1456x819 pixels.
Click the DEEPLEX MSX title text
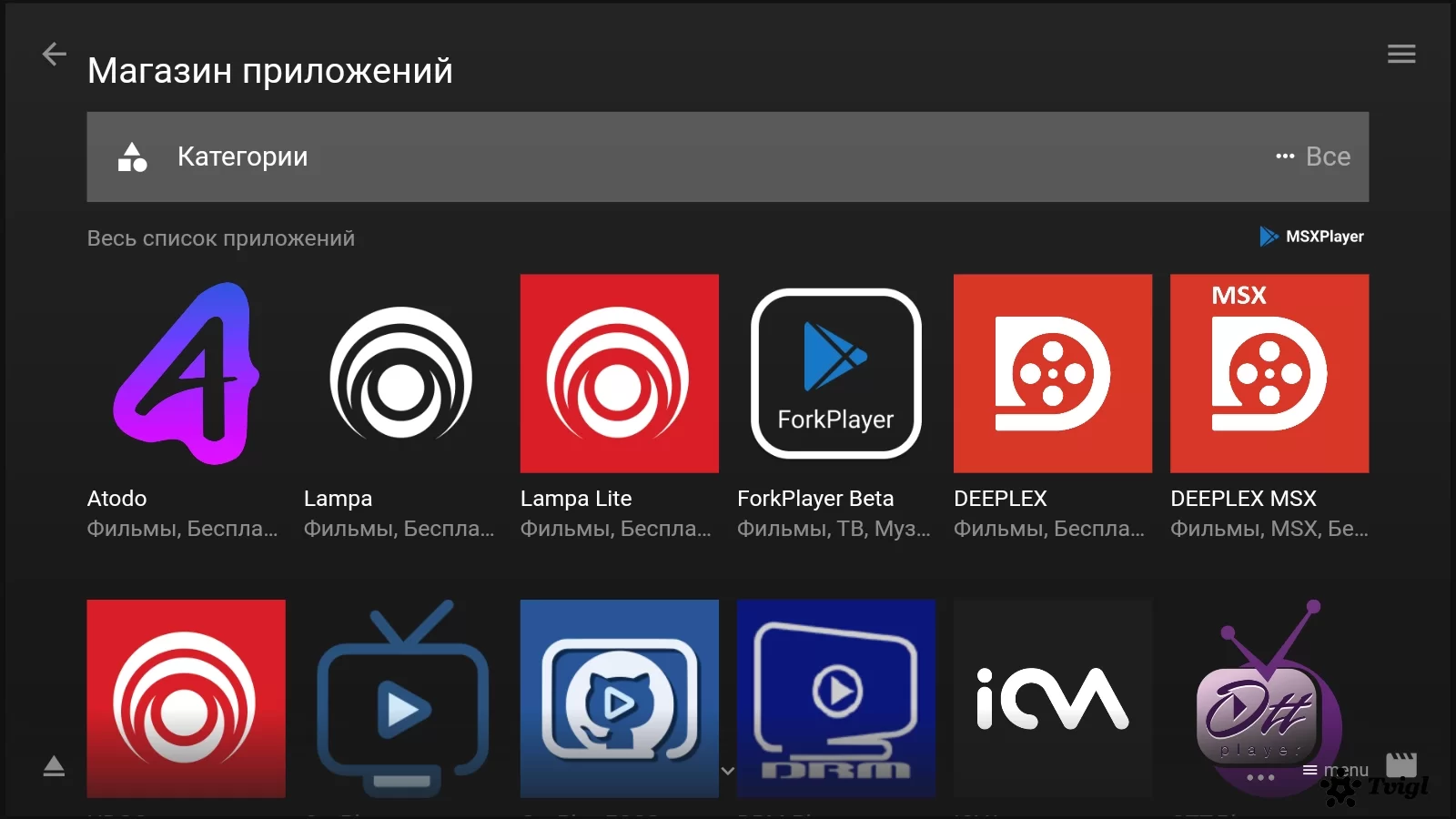click(x=1243, y=499)
